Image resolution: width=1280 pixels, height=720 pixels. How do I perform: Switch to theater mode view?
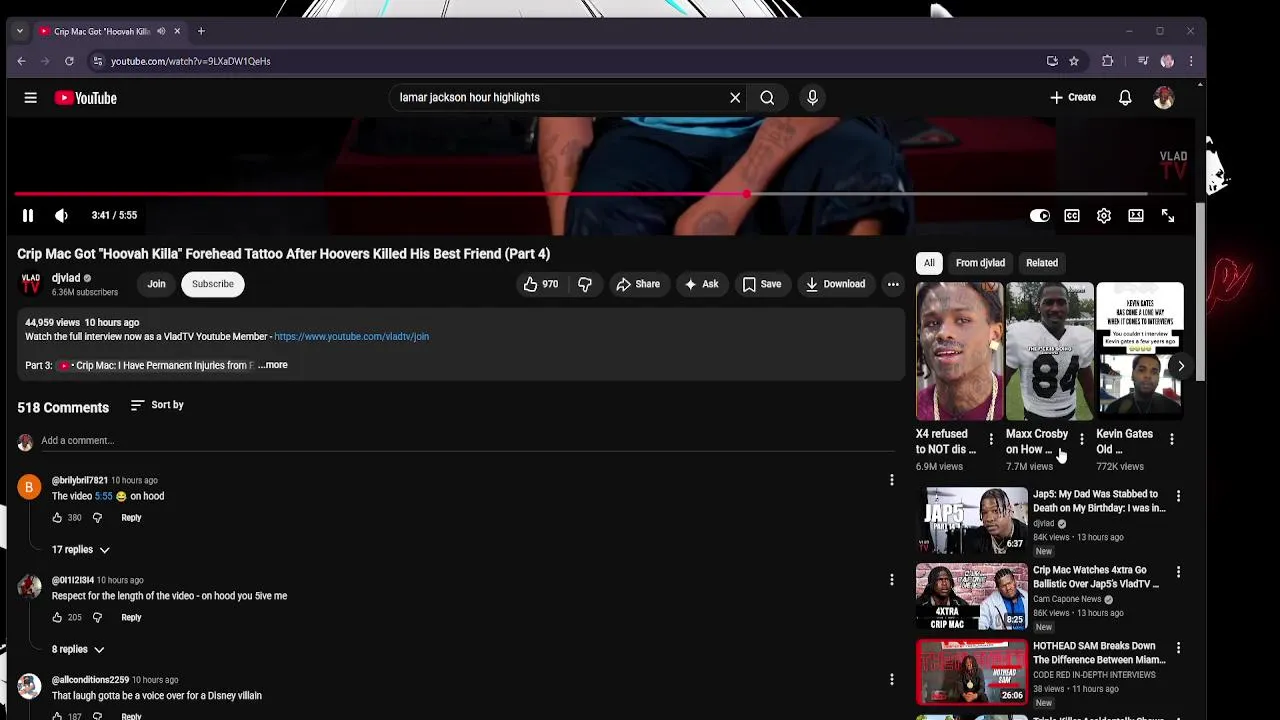tap(1136, 216)
